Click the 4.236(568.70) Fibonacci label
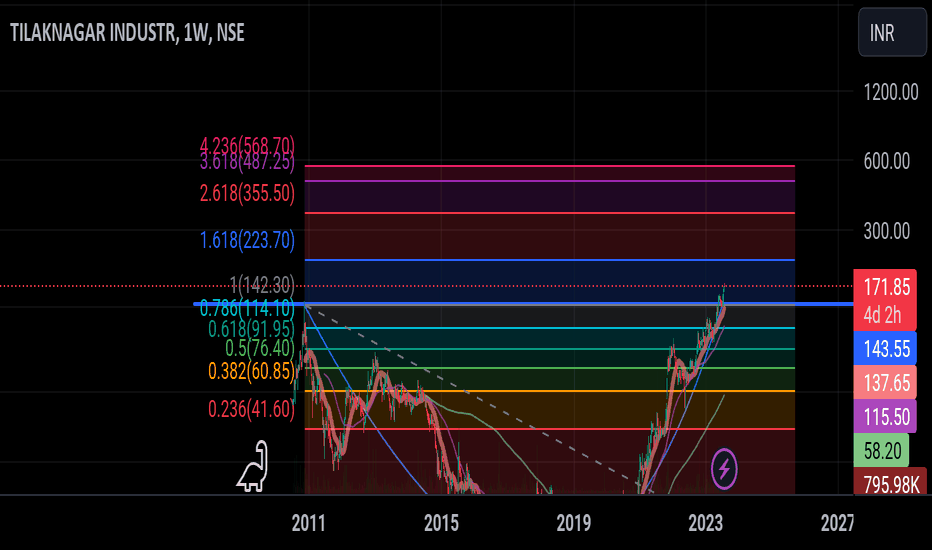 tap(247, 144)
